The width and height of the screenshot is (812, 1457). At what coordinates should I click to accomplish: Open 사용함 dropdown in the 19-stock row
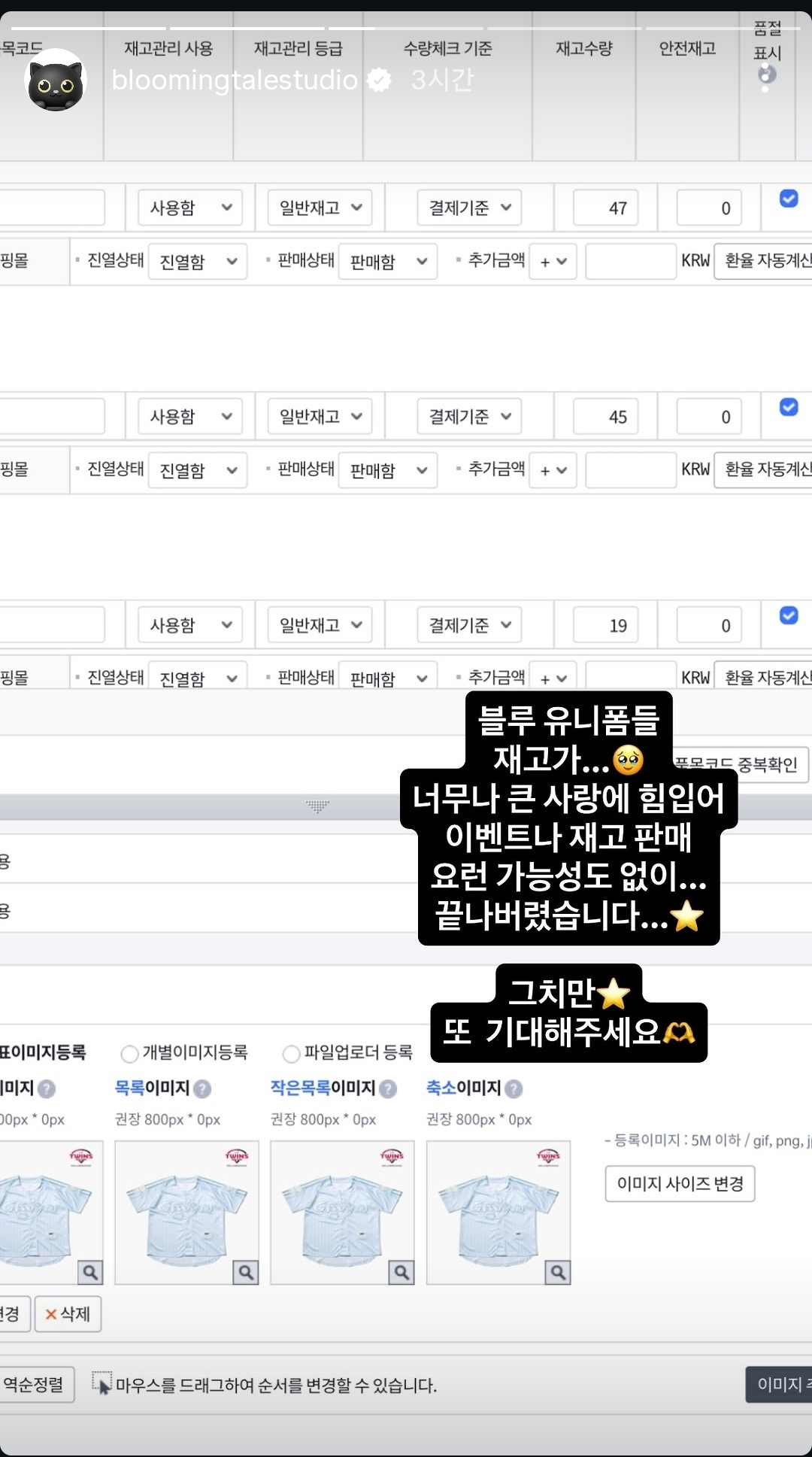pyautogui.click(x=190, y=624)
